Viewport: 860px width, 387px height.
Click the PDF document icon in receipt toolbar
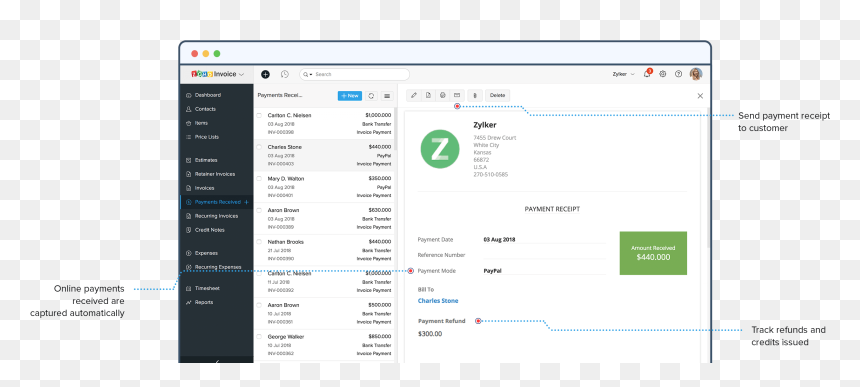click(428, 95)
